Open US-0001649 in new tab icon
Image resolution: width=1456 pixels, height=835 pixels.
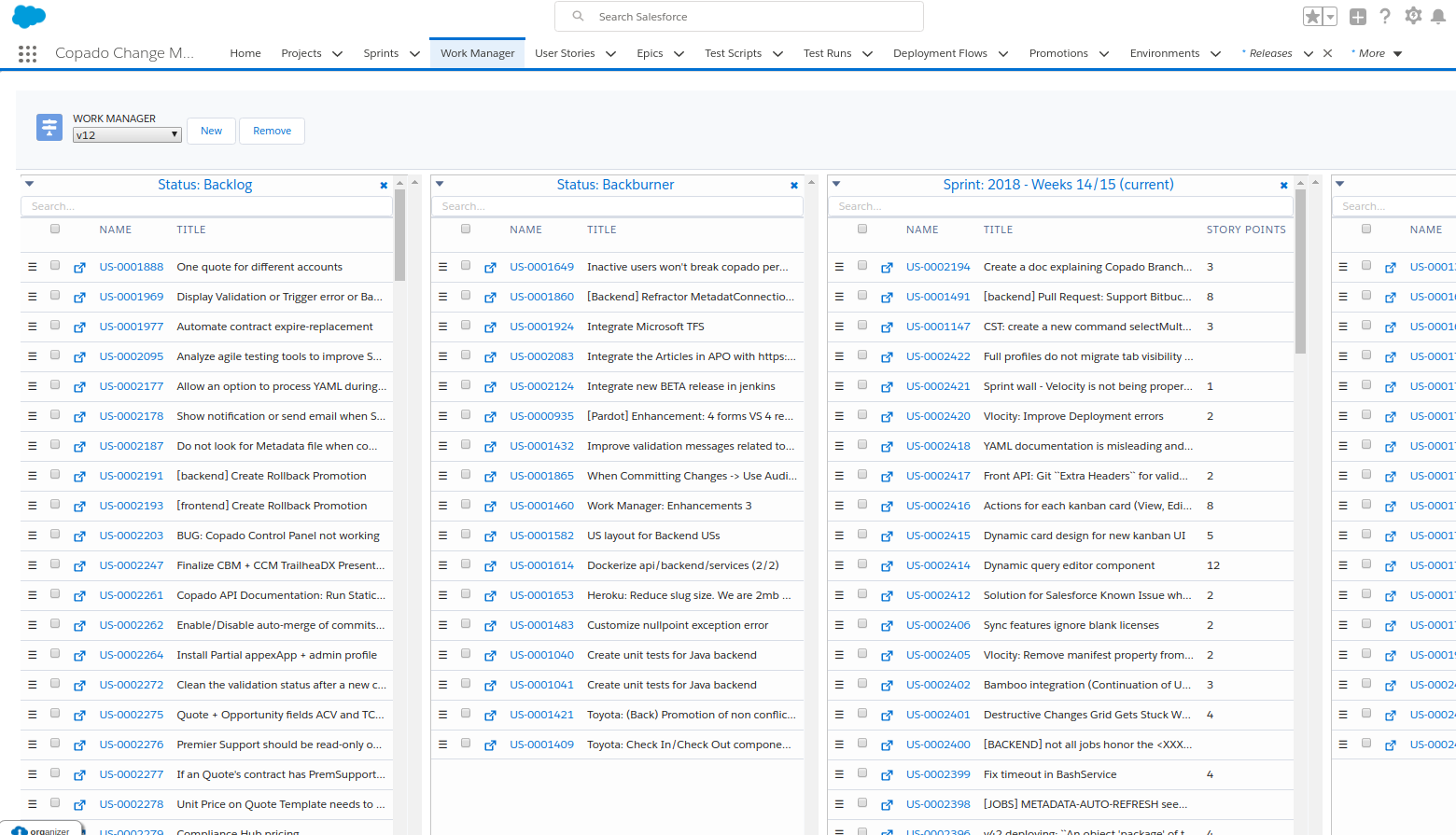[x=490, y=268]
